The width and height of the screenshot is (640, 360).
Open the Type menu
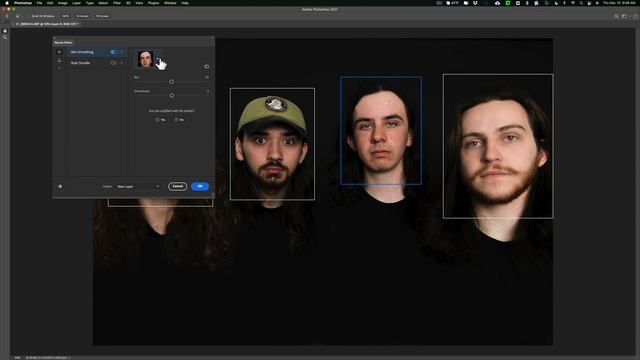click(90, 3)
